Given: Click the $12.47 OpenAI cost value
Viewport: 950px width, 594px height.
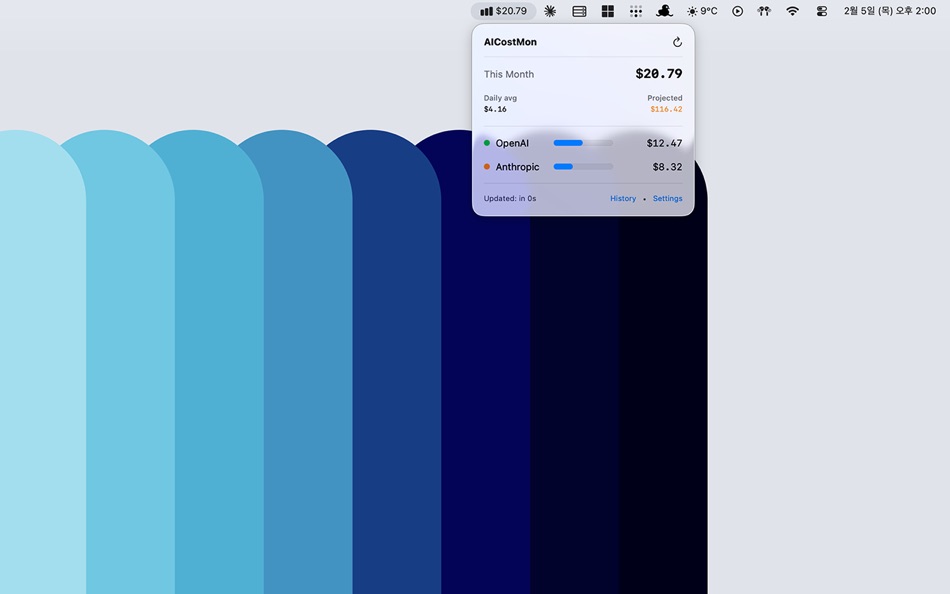Looking at the screenshot, I should 664,143.
